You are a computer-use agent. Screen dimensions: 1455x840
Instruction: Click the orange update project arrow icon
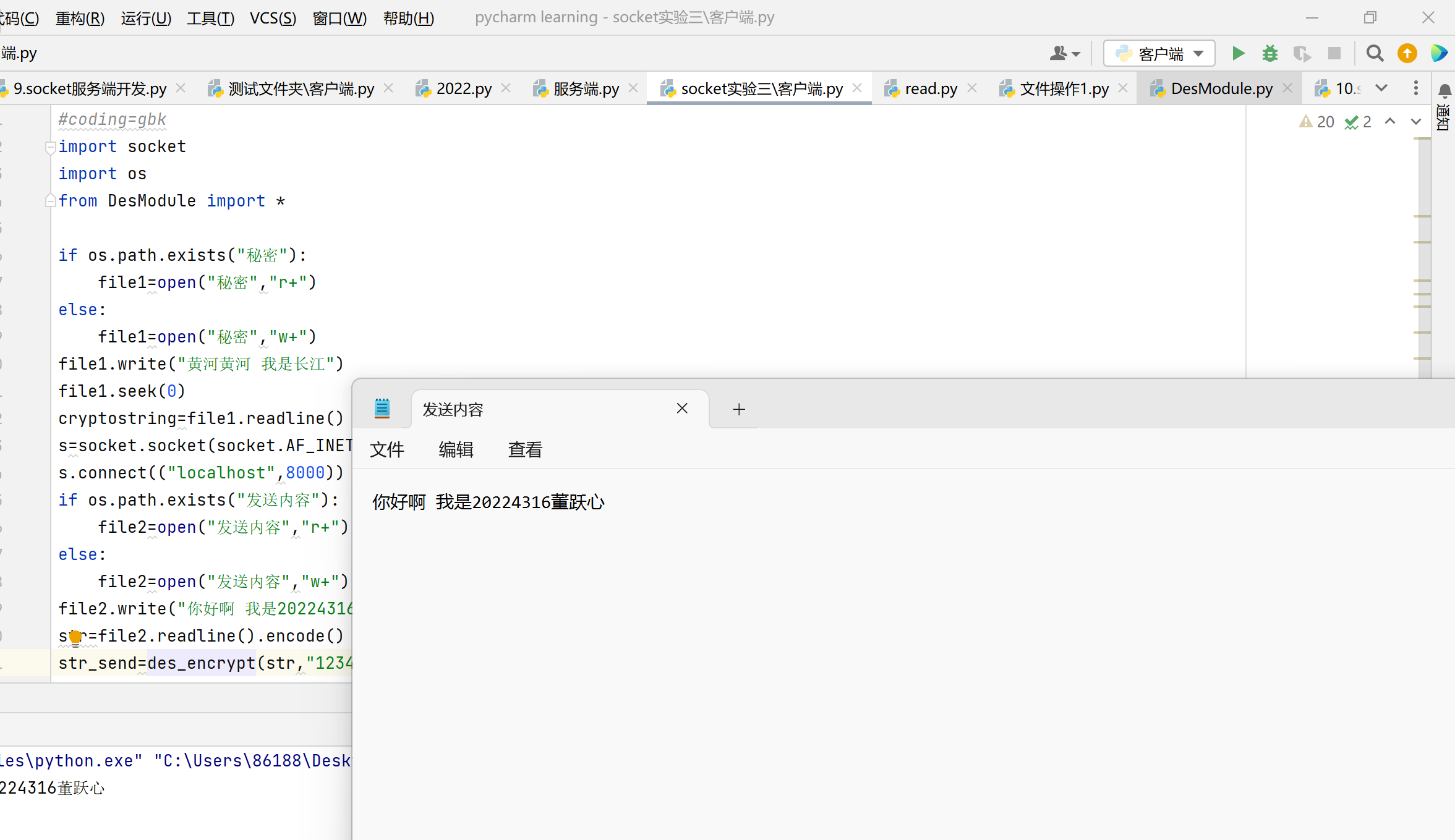point(1407,53)
